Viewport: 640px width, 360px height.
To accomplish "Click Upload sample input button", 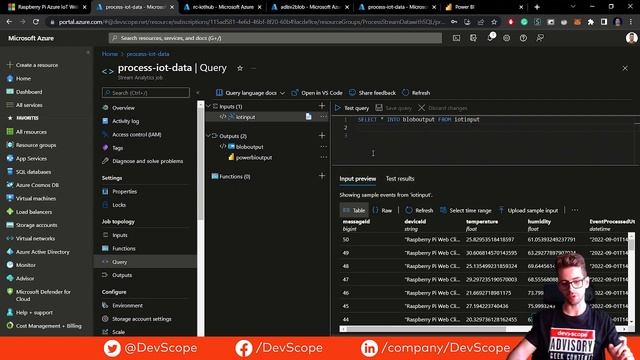I will point(528,210).
